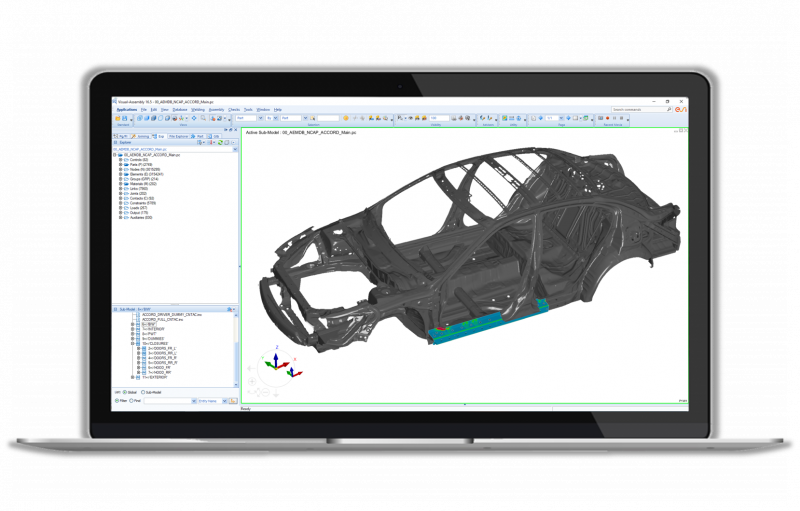Click the globe icon in Utility toolbar

518,118
